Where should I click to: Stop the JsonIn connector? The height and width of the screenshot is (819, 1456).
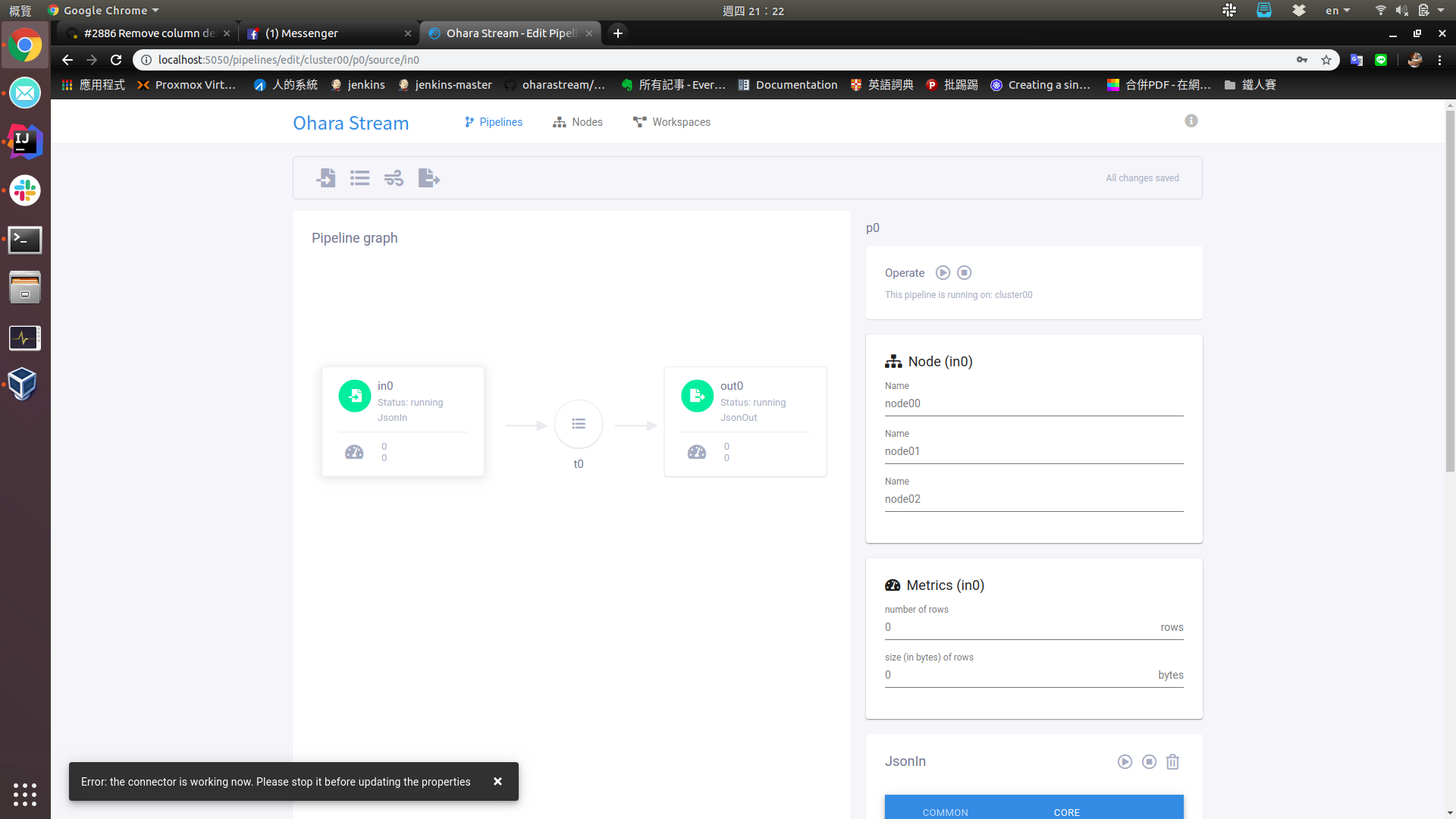click(1149, 761)
